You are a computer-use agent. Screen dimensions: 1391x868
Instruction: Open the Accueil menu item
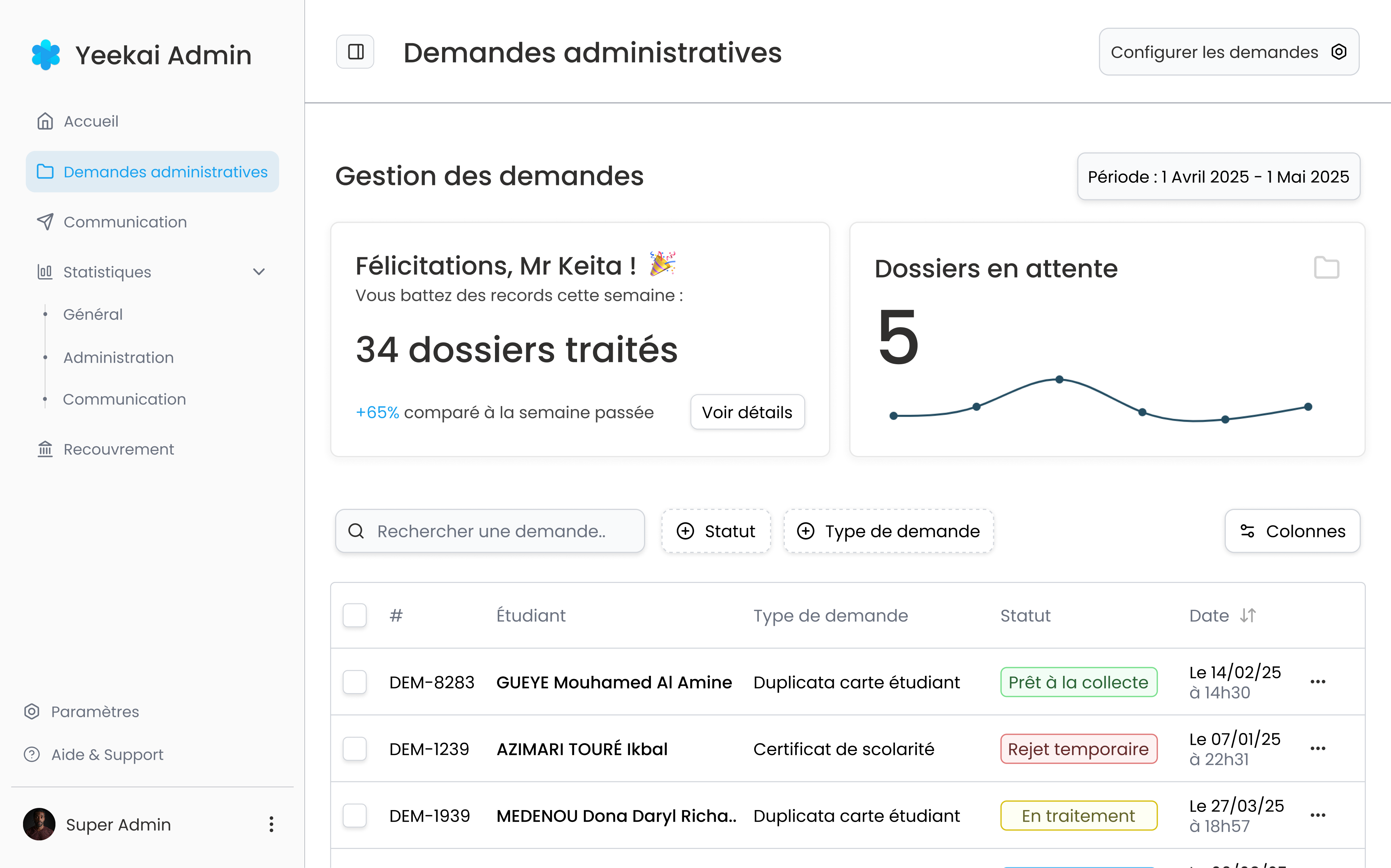(x=91, y=122)
